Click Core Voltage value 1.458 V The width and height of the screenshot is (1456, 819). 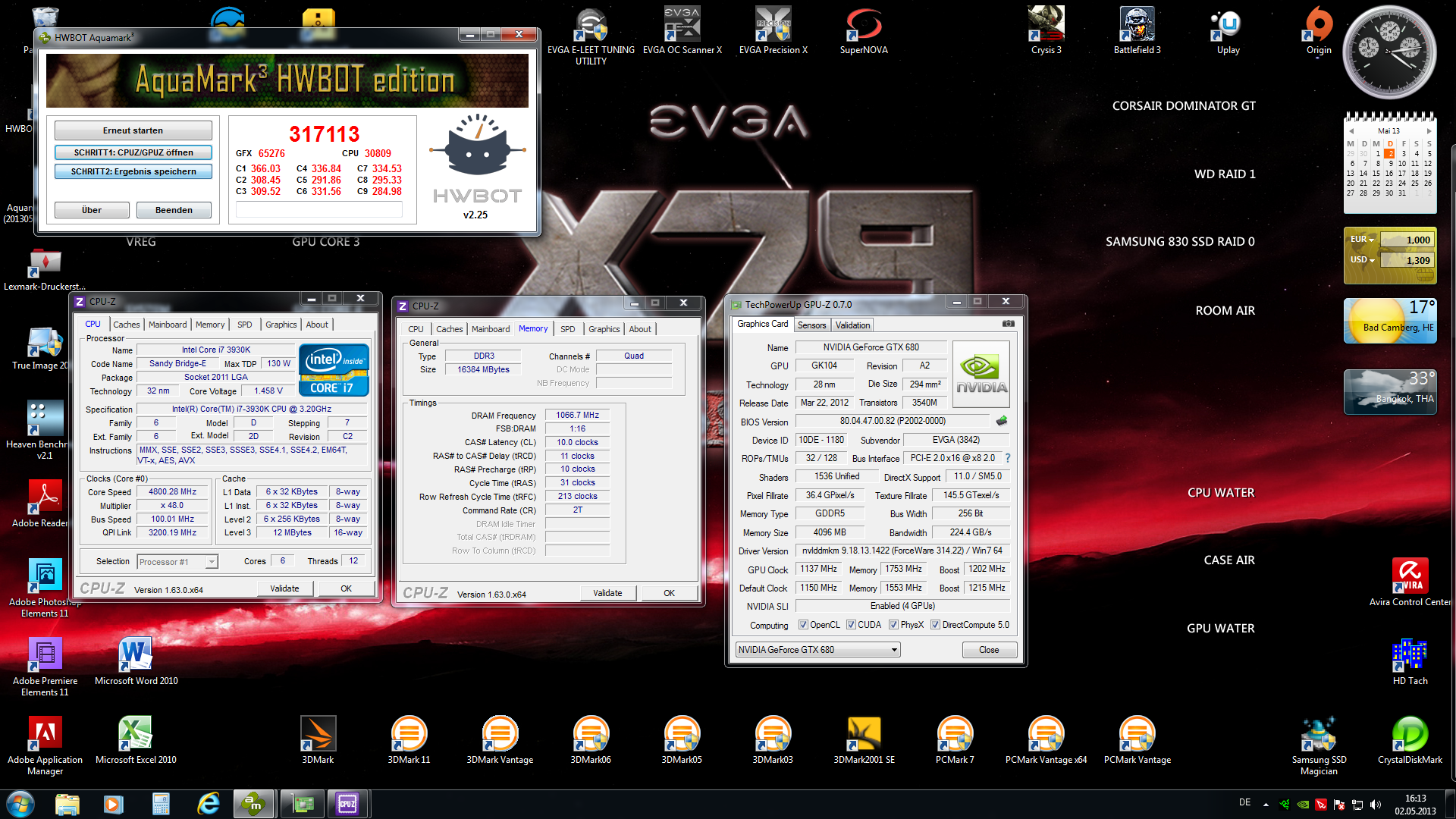tap(268, 391)
